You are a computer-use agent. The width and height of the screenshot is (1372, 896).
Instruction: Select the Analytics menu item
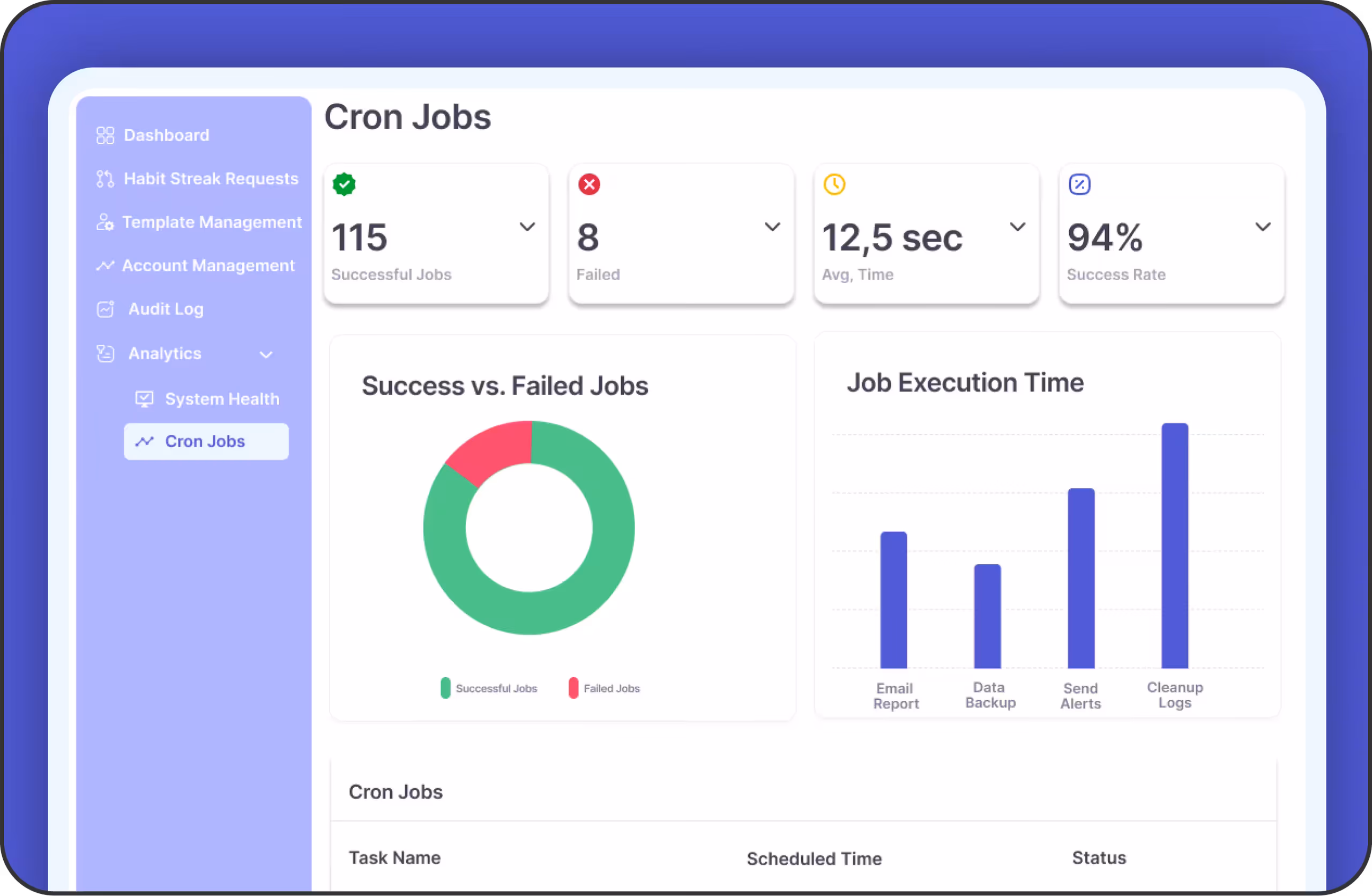pos(165,353)
